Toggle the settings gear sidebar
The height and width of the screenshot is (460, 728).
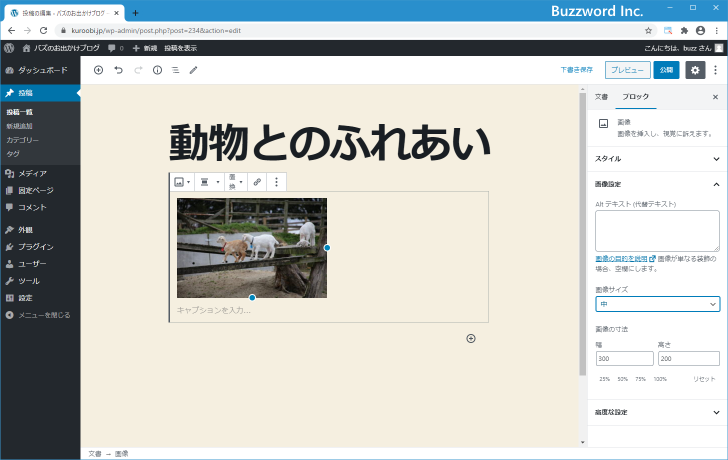[x=695, y=70]
